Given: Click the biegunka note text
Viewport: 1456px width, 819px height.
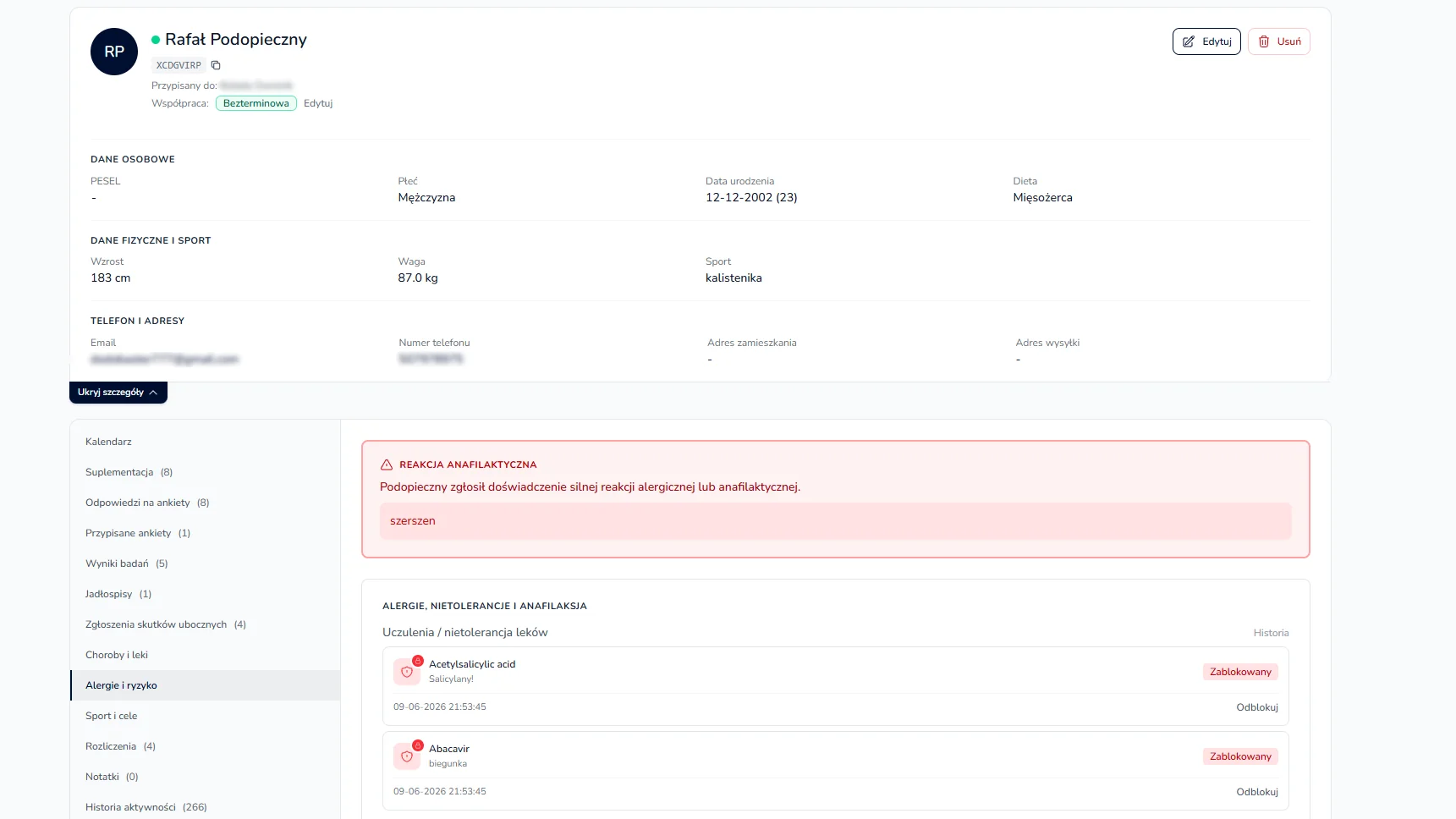Looking at the screenshot, I should tap(448, 763).
